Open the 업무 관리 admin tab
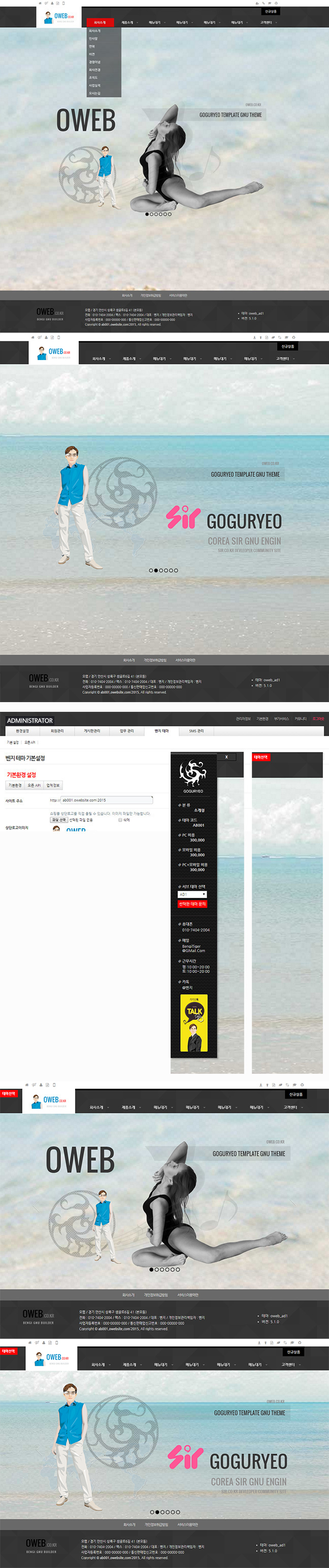This screenshot has width=329, height=1568. (x=127, y=731)
